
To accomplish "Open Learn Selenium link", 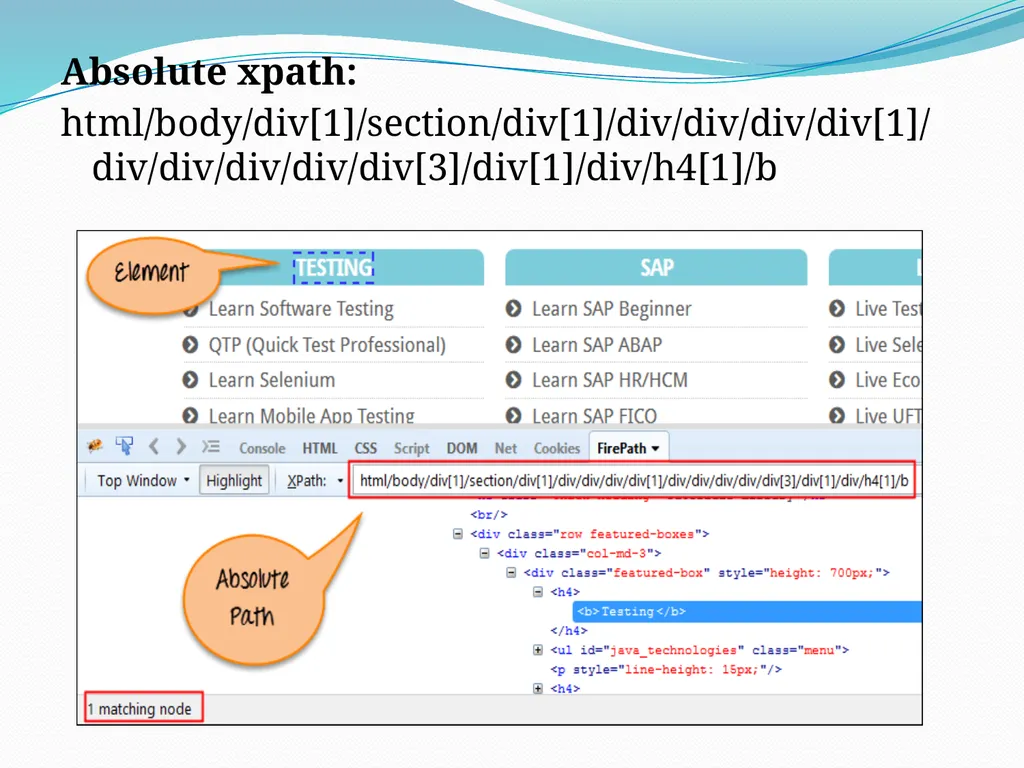I will (272, 380).
